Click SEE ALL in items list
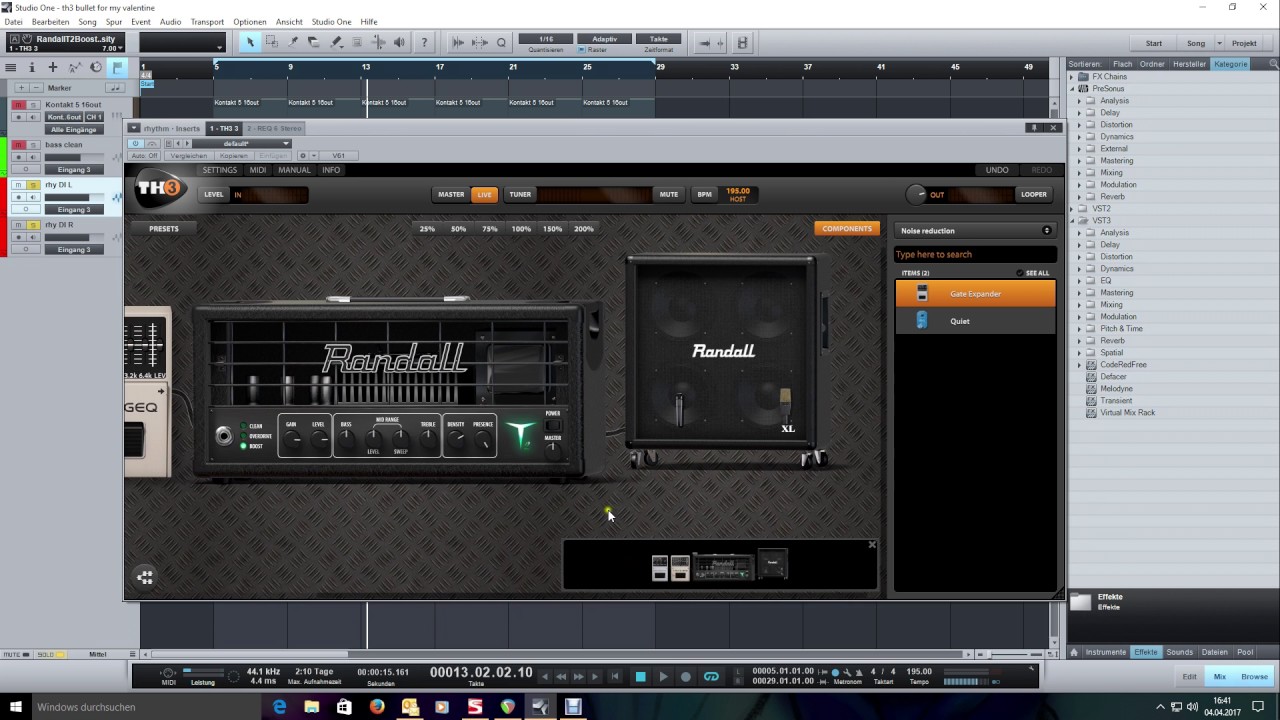 tap(1033, 273)
